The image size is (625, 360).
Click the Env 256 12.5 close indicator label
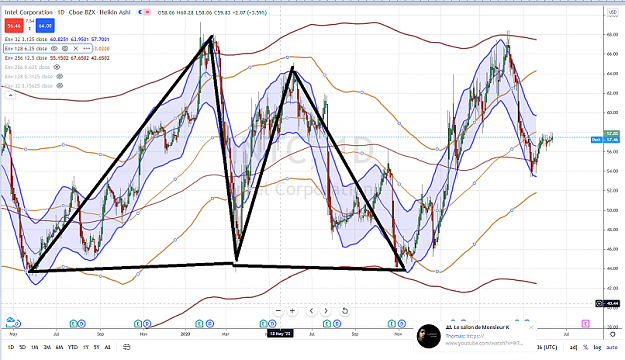pyautogui.click(x=26, y=58)
